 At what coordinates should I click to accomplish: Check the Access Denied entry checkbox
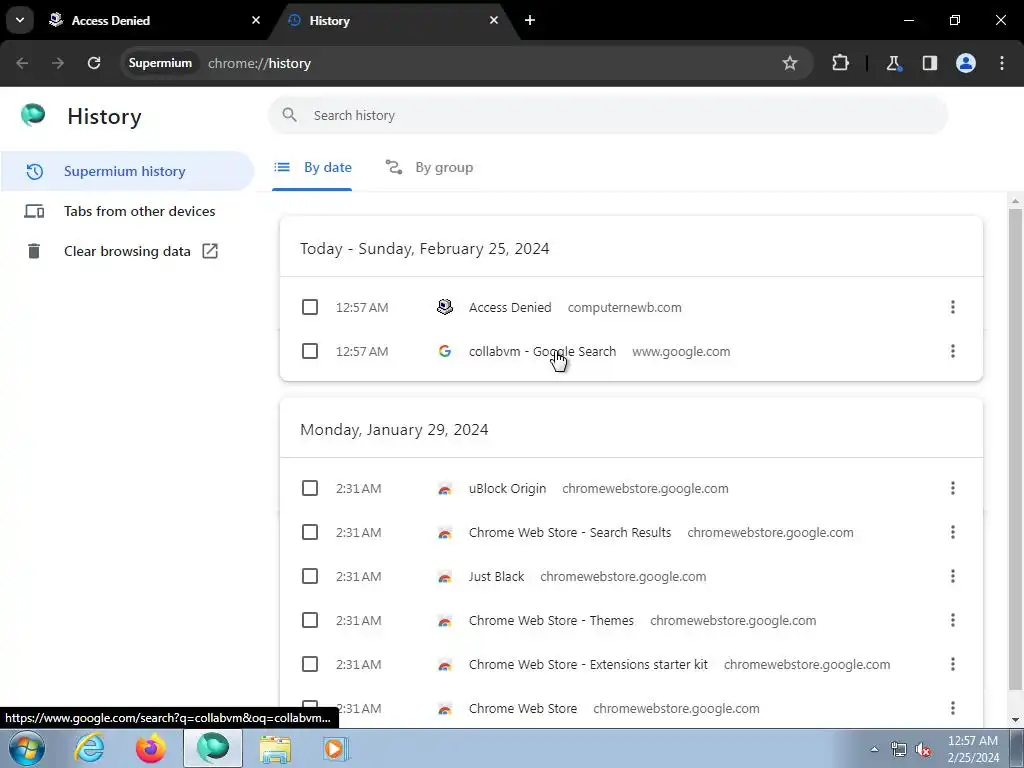click(x=310, y=307)
